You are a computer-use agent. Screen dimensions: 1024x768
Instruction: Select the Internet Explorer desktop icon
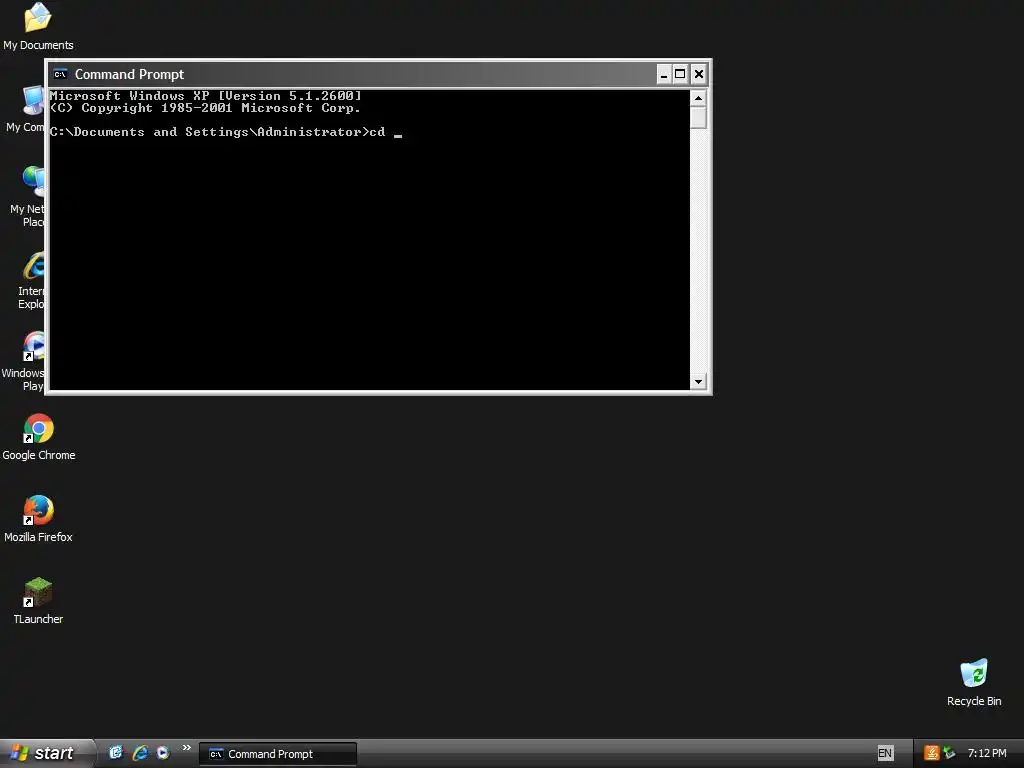click(31, 280)
